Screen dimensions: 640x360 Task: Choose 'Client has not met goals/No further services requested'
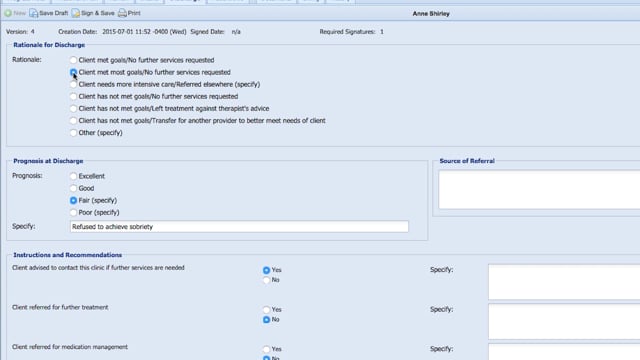[73, 97]
